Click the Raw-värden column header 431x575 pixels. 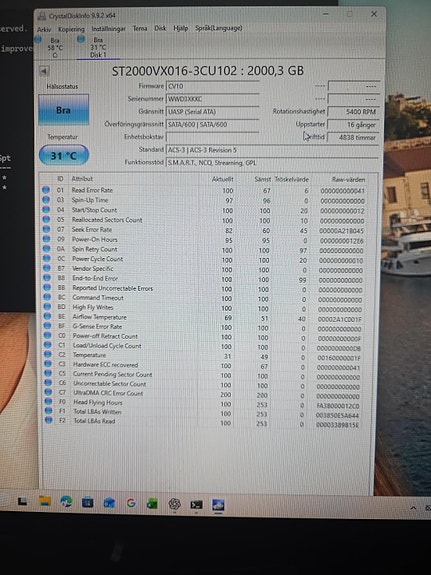(348, 179)
